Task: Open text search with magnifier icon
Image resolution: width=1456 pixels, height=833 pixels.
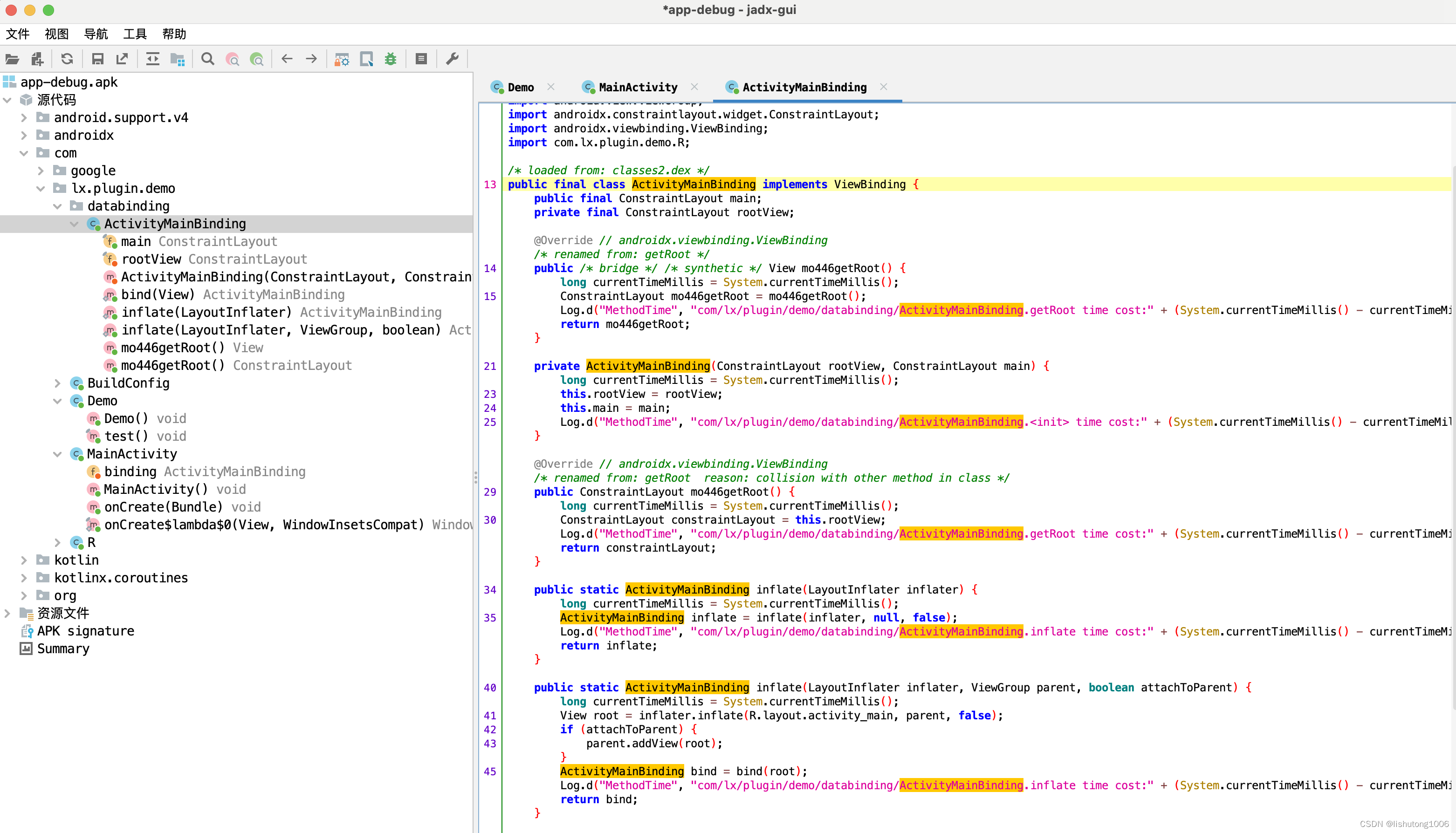Action: click(208, 59)
